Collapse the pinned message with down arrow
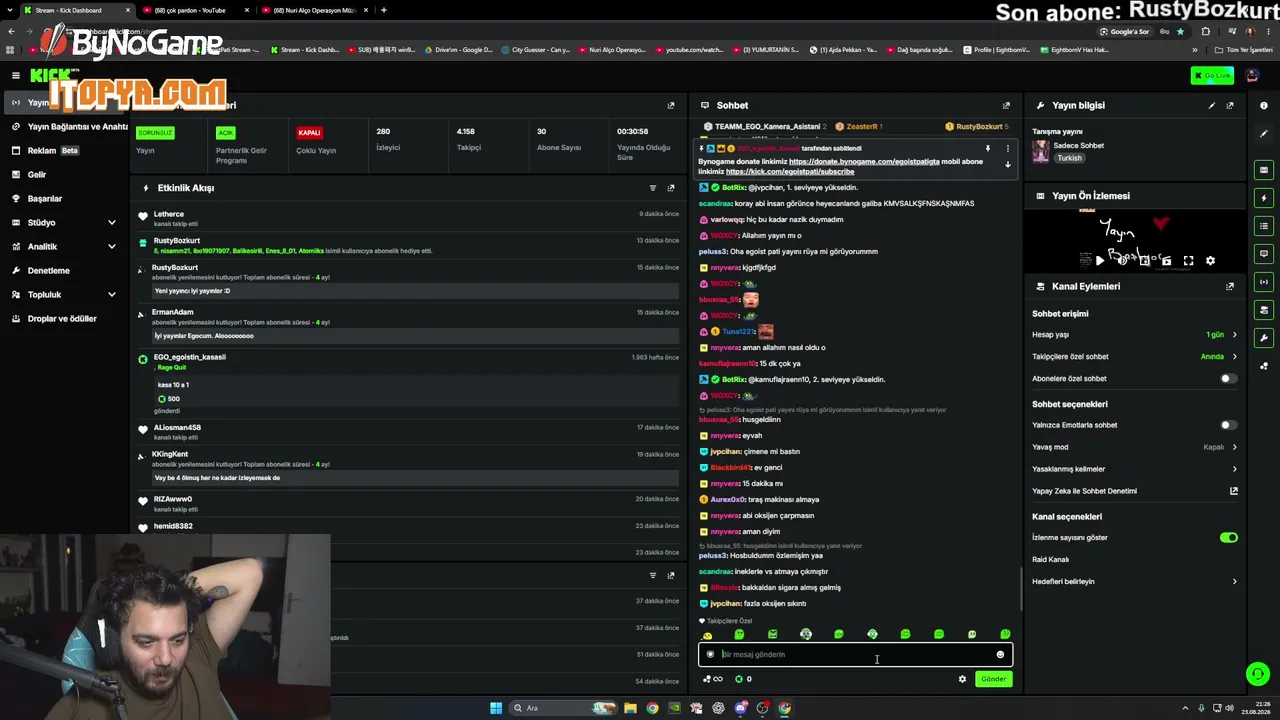Image resolution: width=1280 pixels, height=720 pixels. pyautogui.click(x=1007, y=165)
